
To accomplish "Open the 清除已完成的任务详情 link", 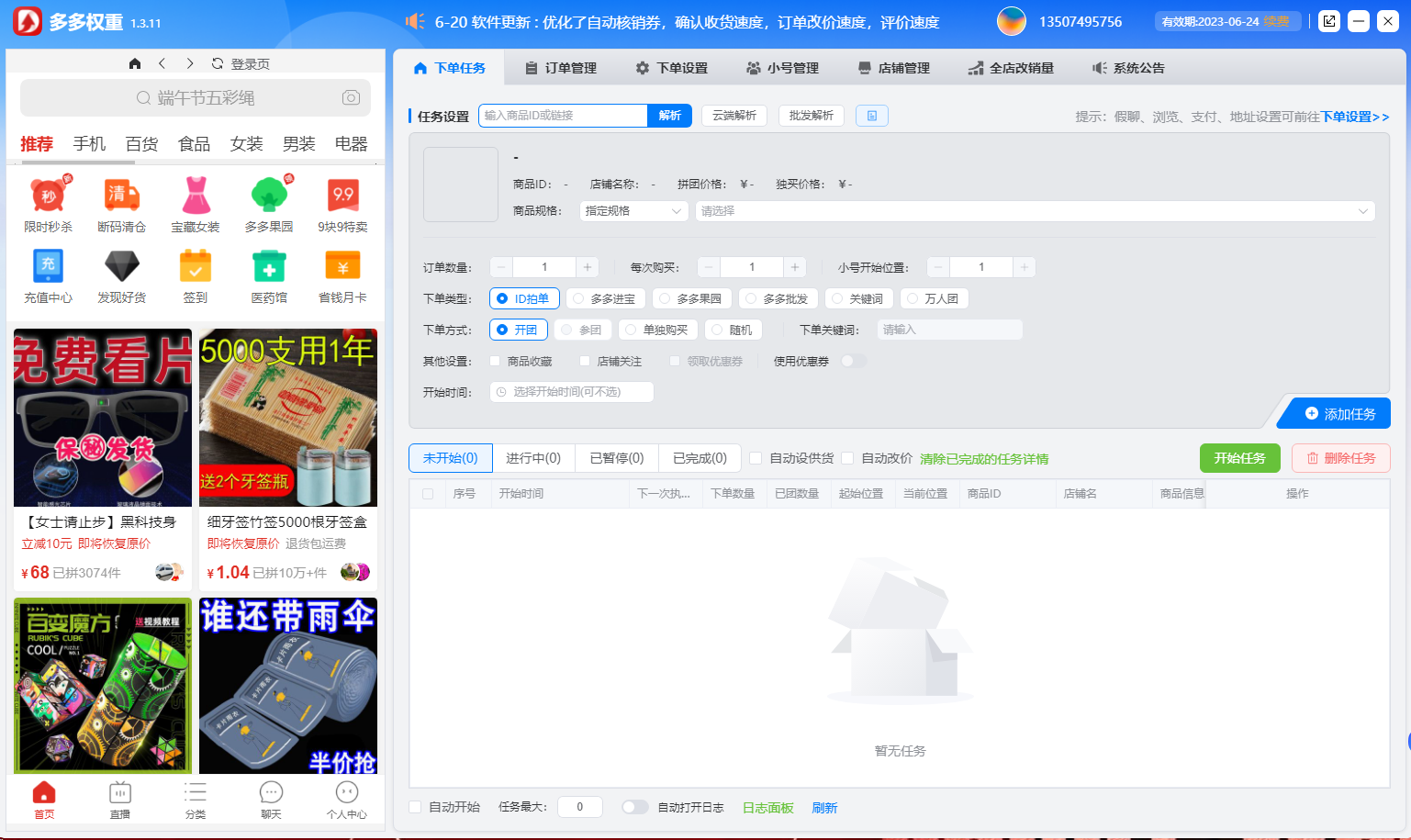I will coord(984,459).
